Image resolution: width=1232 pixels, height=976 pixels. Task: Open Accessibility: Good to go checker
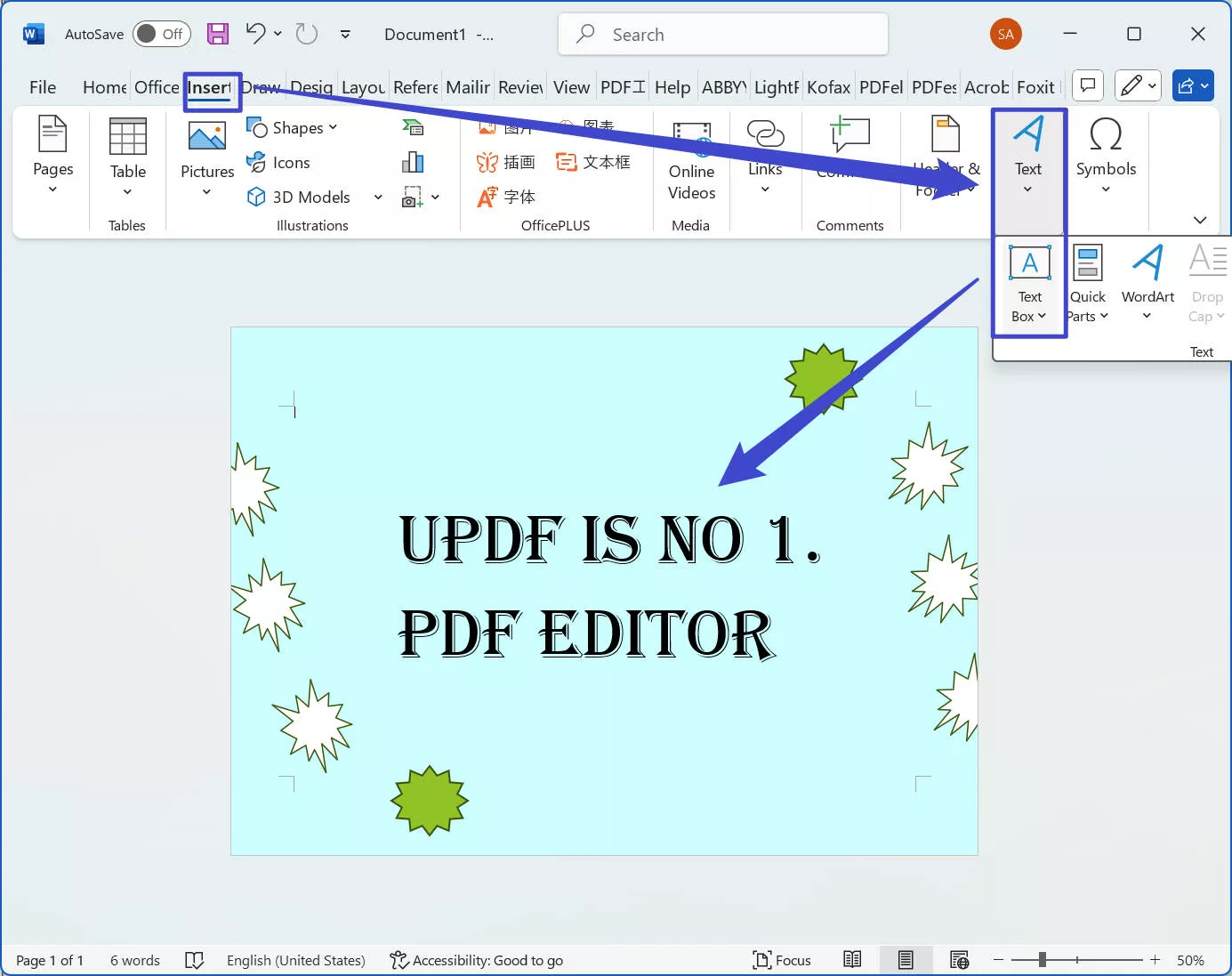click(x=477, y=960)
